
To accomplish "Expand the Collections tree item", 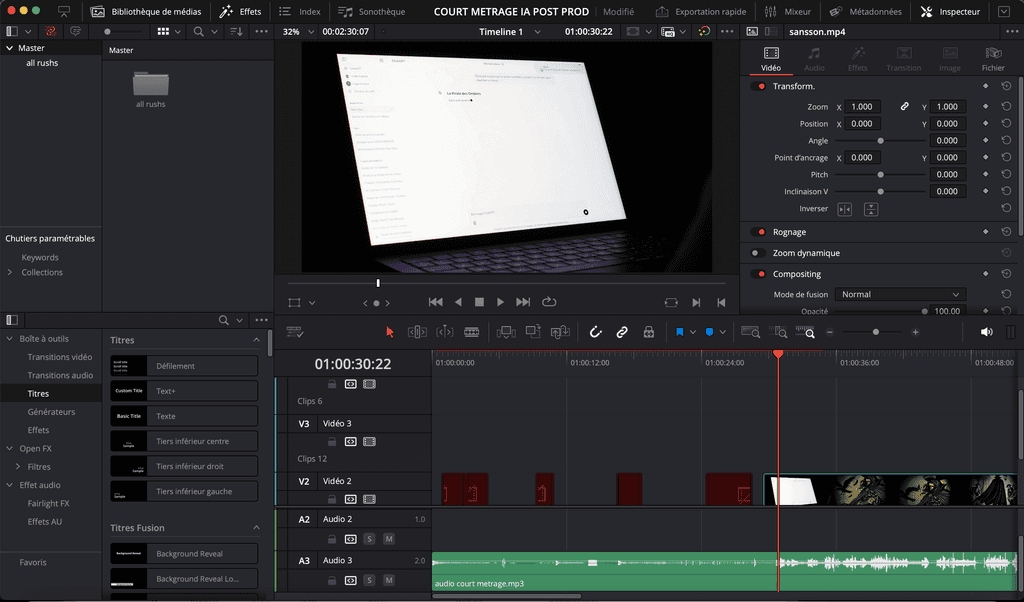I will pos(10,272).
